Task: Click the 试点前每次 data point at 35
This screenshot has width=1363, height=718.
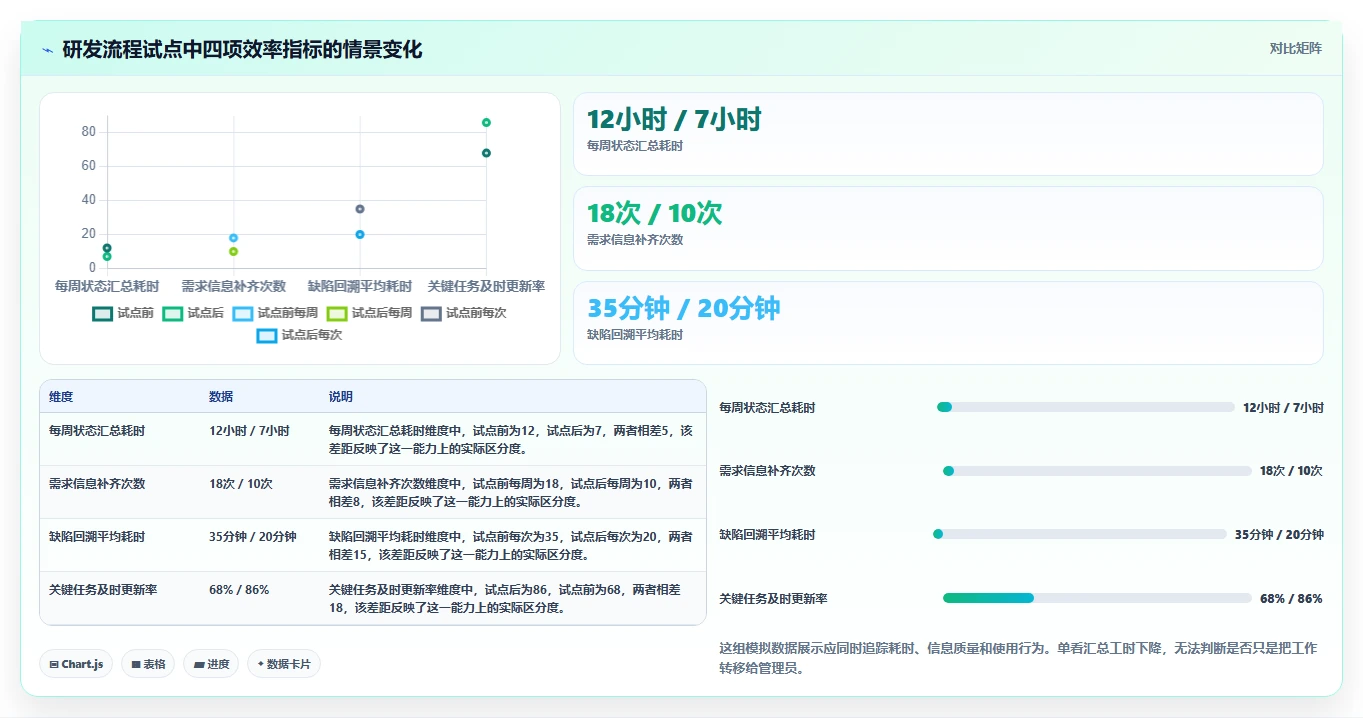Action: (360, 209)
